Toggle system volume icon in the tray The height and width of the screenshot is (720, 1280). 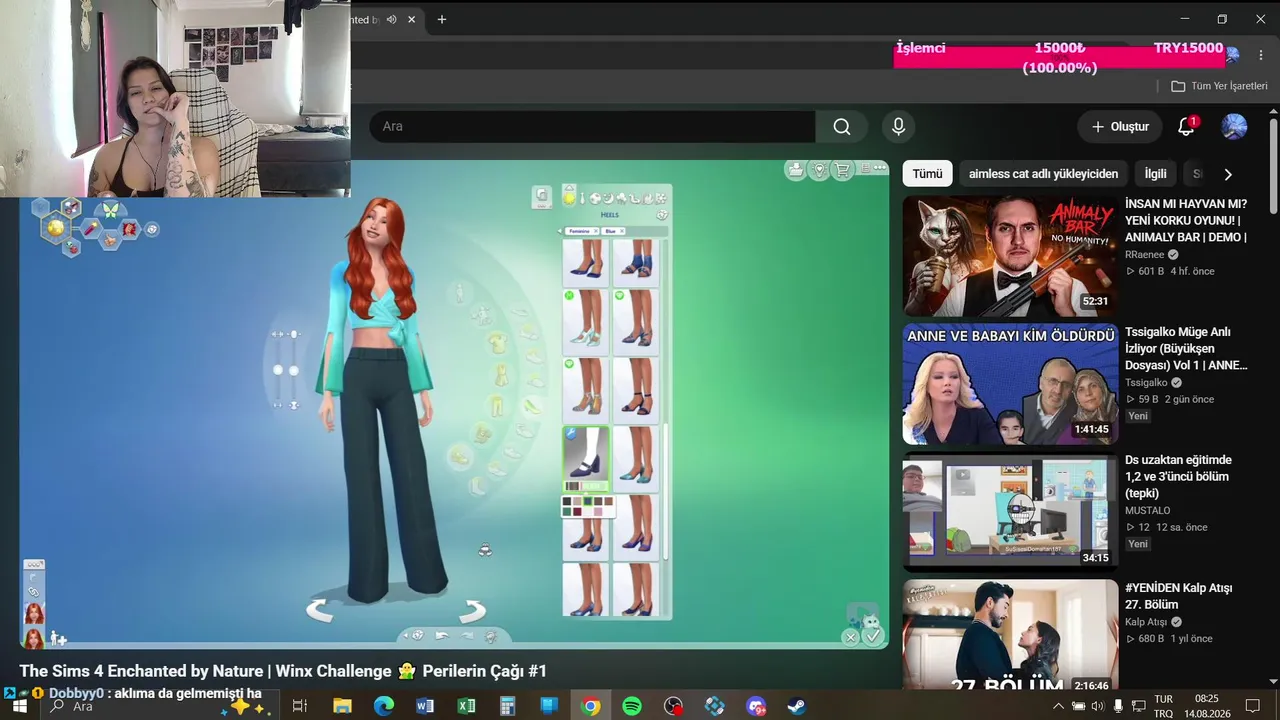pos(1097,706)
